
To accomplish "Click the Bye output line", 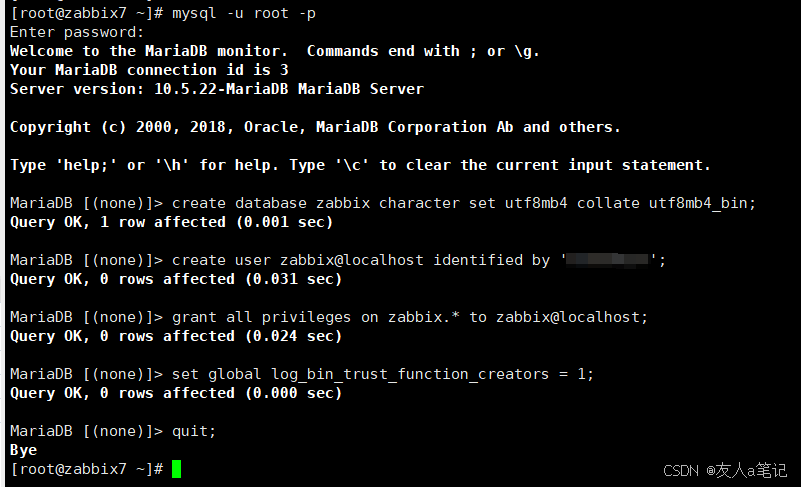I will (23, 450).
